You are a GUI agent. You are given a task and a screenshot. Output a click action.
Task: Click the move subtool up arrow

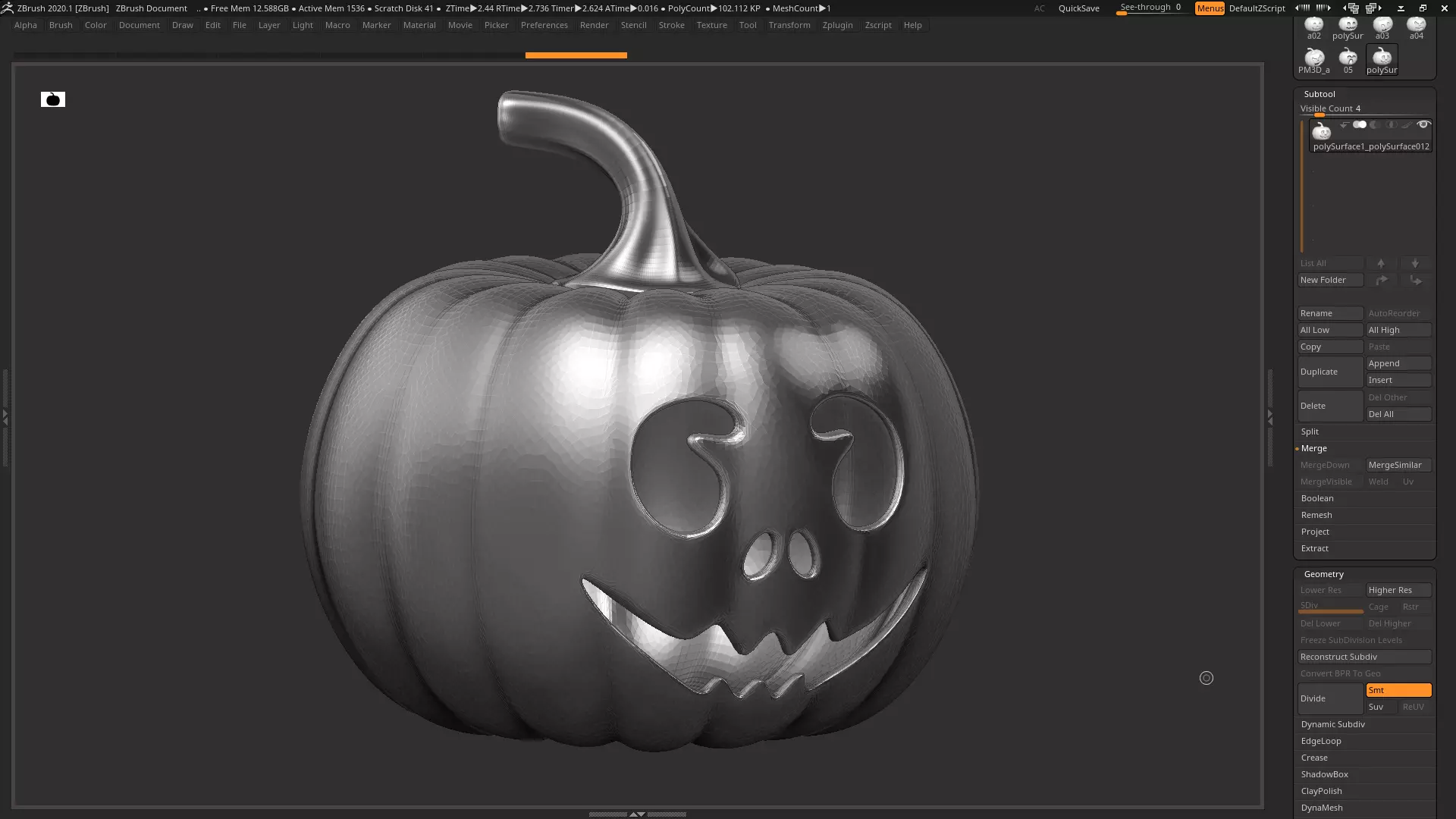coord(1381,263)
